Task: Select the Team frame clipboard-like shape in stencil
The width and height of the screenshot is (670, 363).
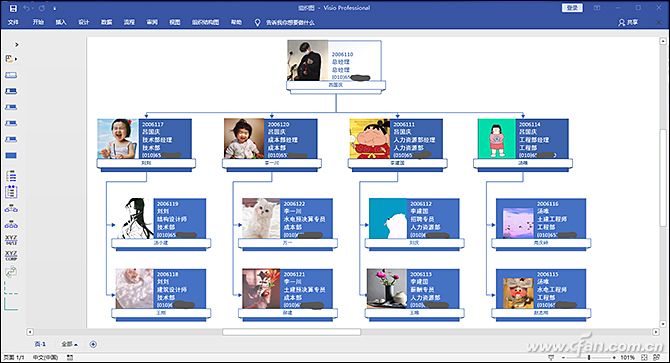Action: 11,192
